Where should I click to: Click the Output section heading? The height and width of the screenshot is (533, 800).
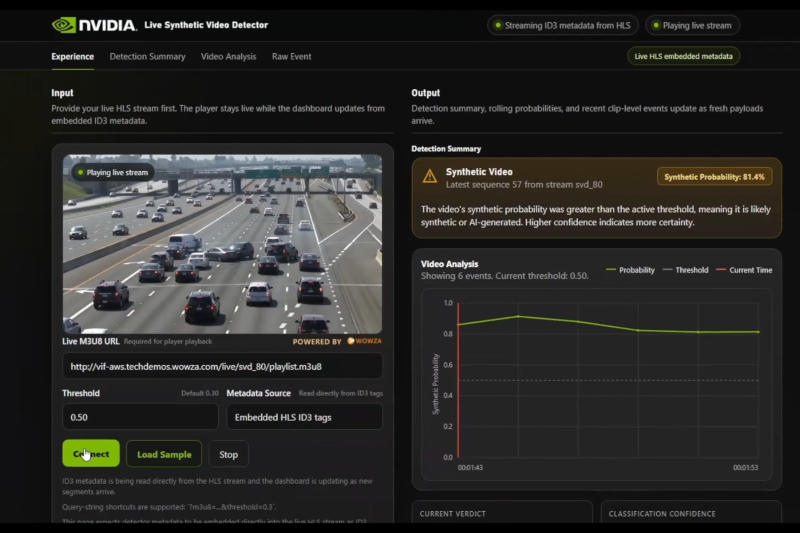click(x=426, y=93)
